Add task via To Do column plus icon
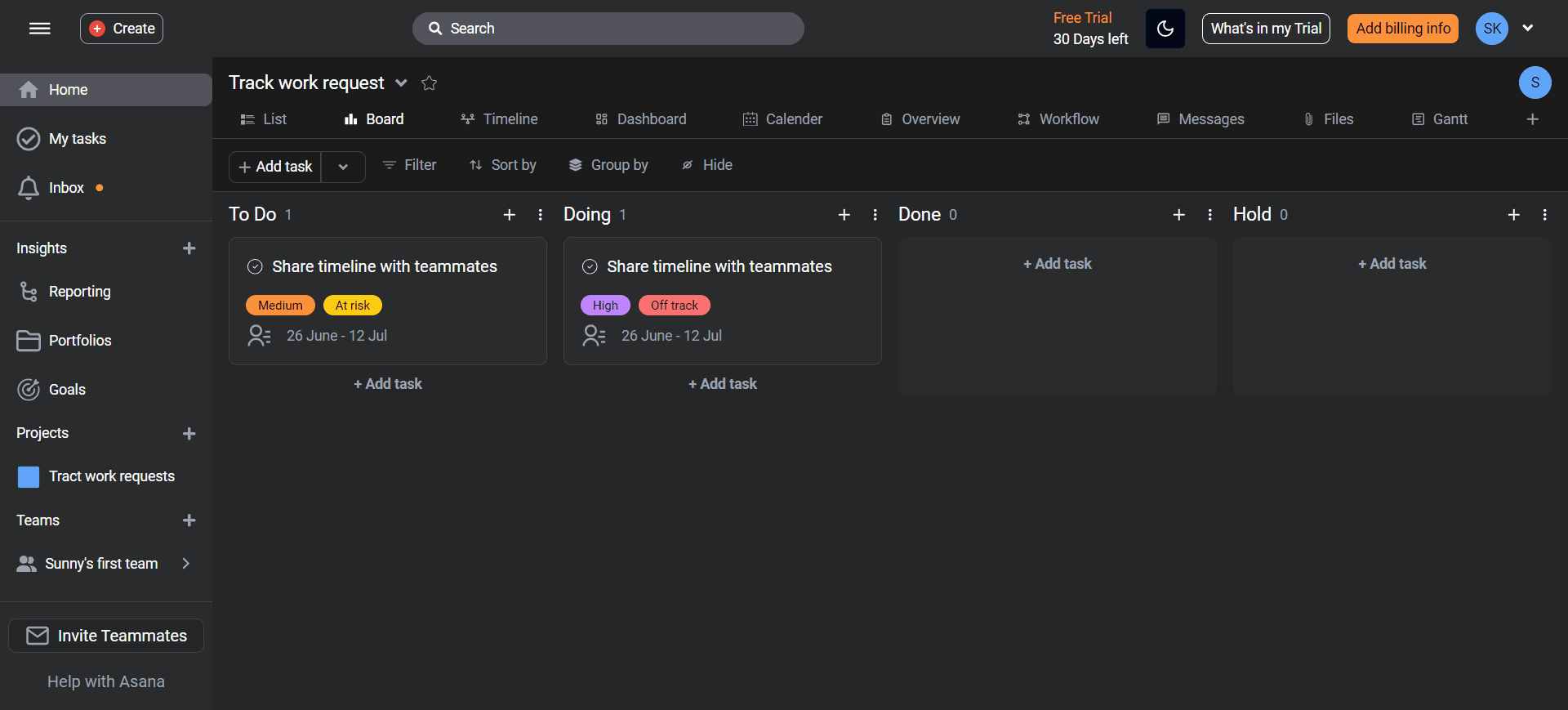The image size is (1568, 710). [x=509, y=214]
